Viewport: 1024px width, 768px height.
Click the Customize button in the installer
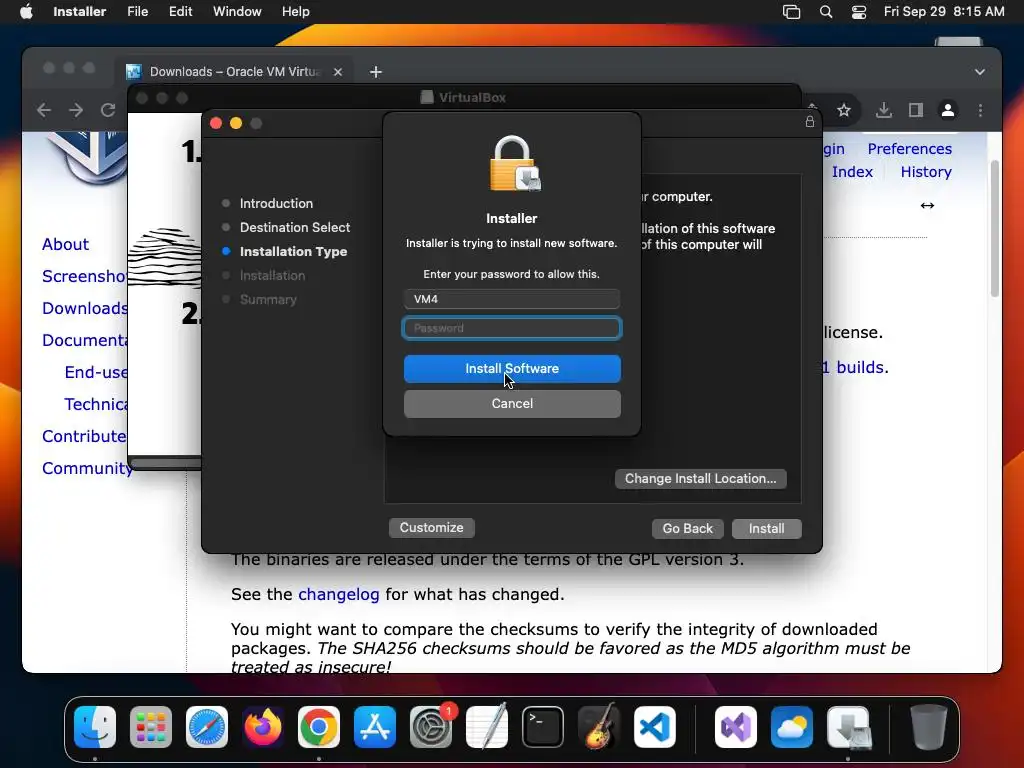click(x=432, y=528)
